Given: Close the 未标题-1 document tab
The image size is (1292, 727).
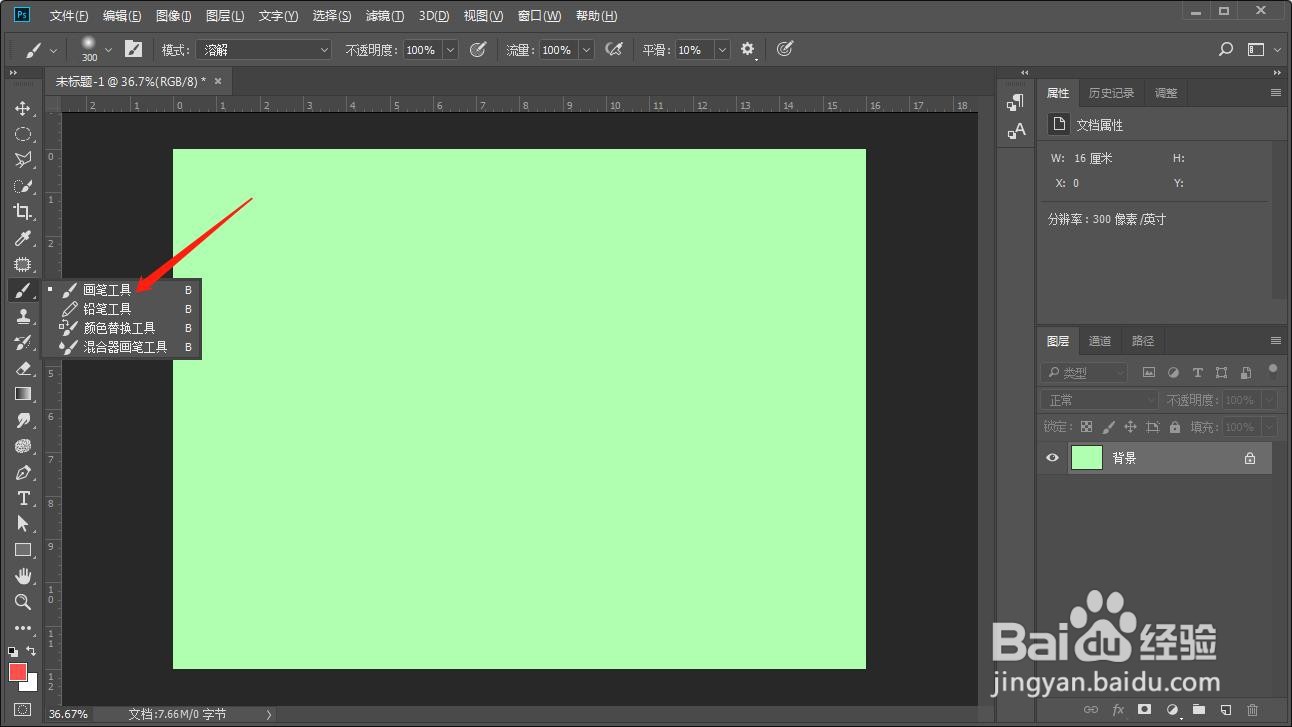Looking at the screenshot, I should (218, 81).
